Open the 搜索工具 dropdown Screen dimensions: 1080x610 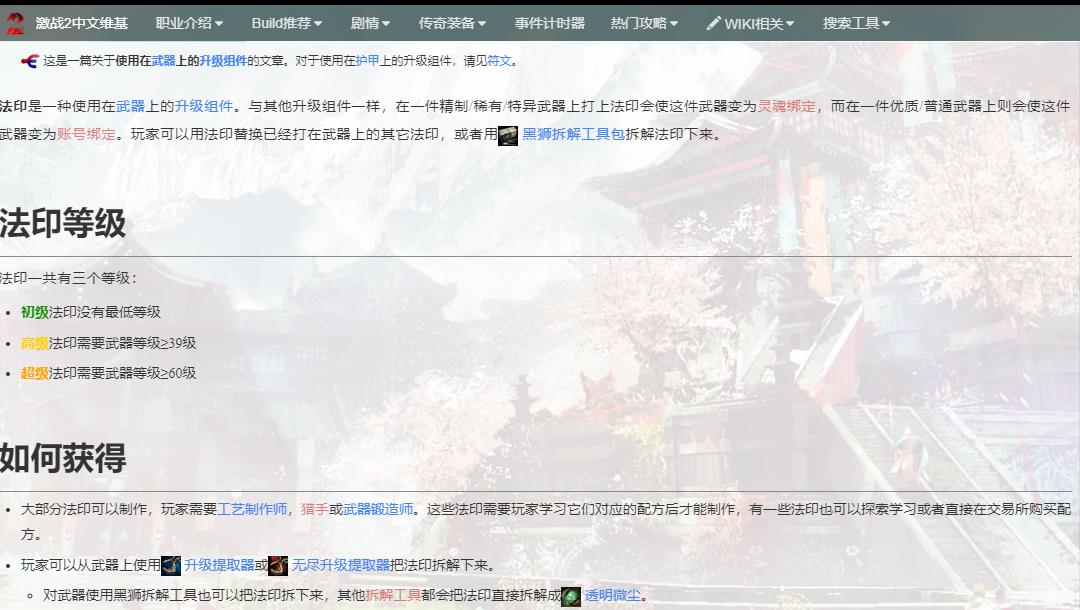coord(851,22)
